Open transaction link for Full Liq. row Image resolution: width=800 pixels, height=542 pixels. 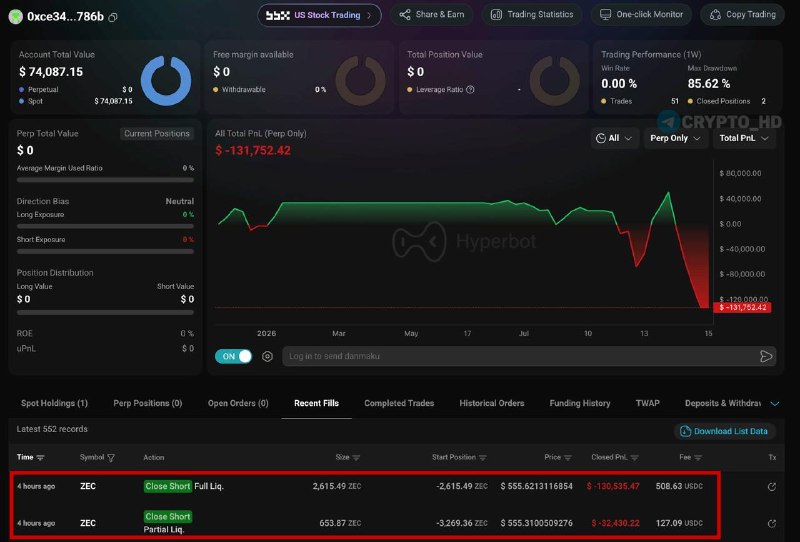pos(771,487)
